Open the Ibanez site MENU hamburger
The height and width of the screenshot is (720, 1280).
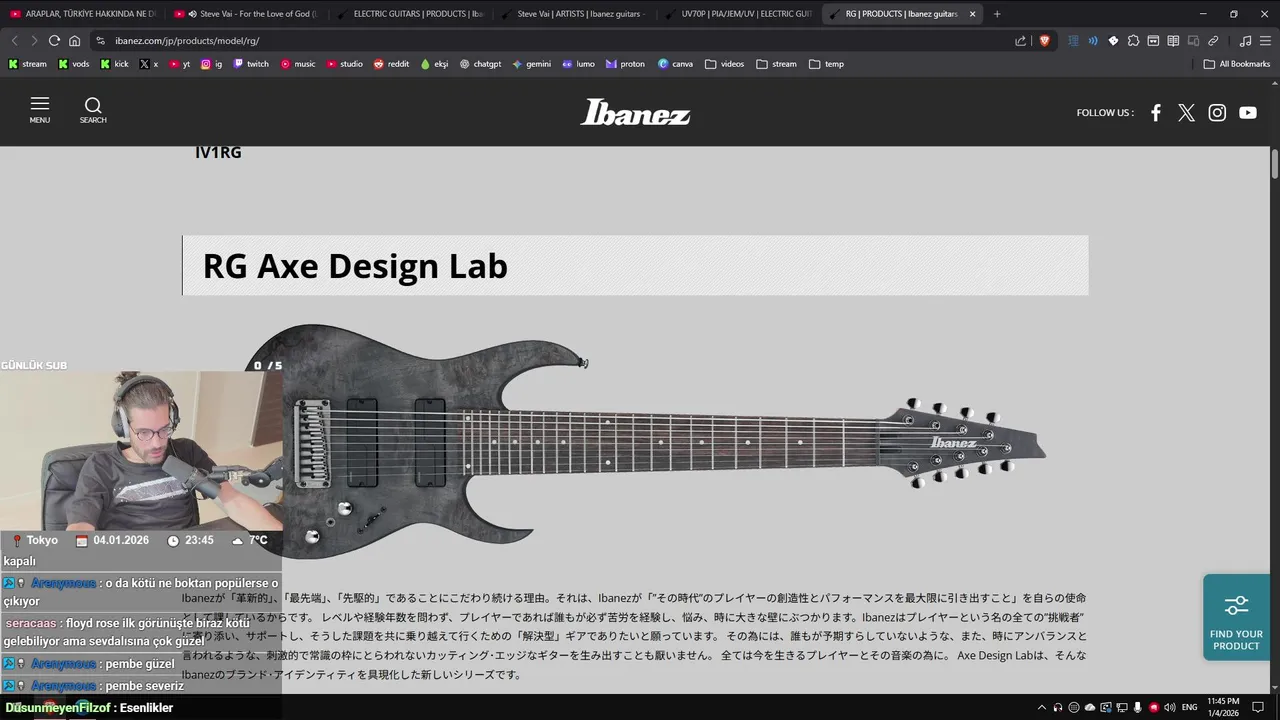(40, 110)
